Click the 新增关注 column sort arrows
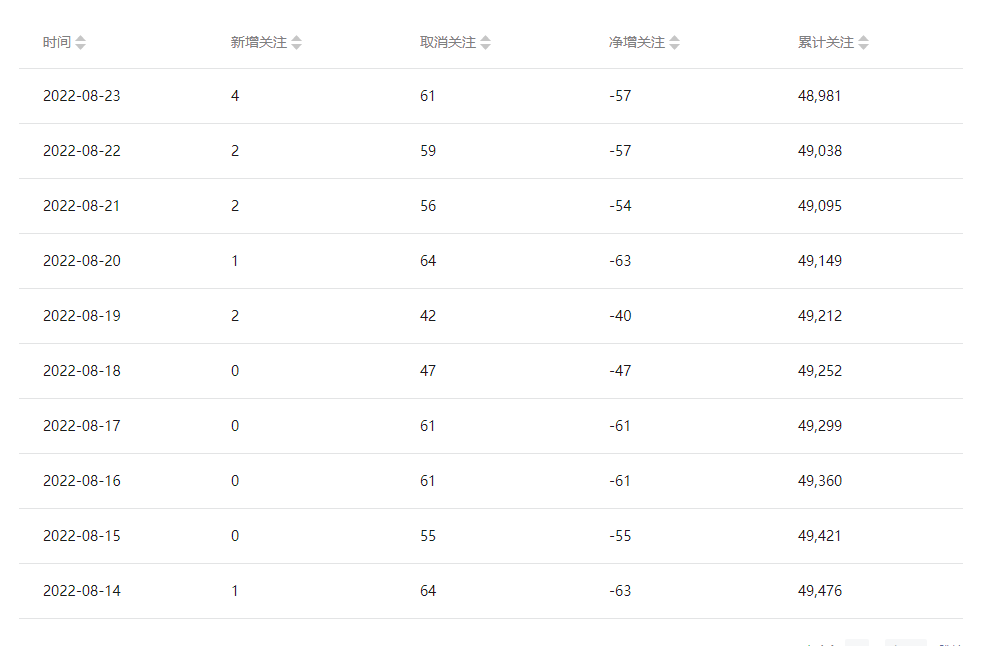 297,43
